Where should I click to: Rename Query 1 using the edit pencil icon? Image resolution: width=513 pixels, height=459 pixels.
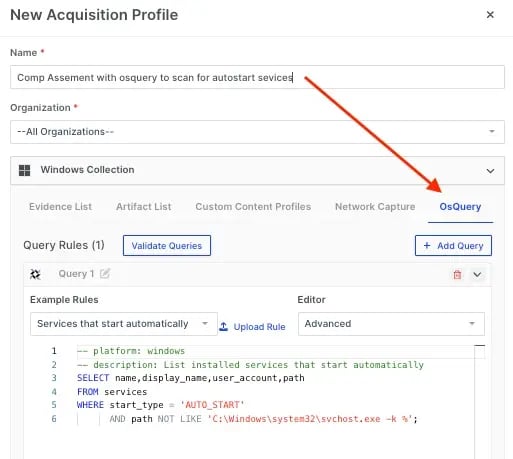105,274
